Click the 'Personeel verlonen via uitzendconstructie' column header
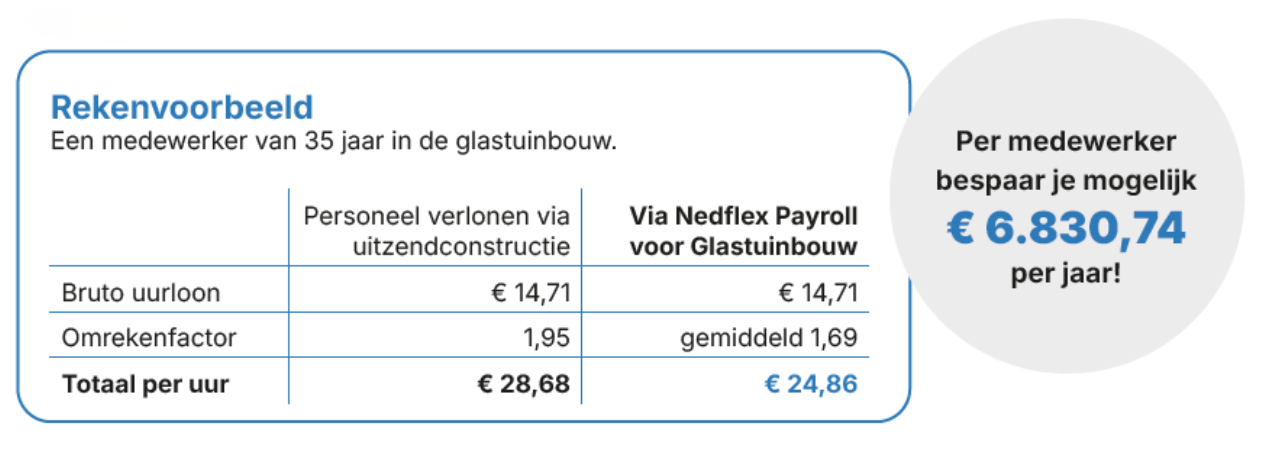The height and width of the screenshot is (466, 1270). (436, 230)
